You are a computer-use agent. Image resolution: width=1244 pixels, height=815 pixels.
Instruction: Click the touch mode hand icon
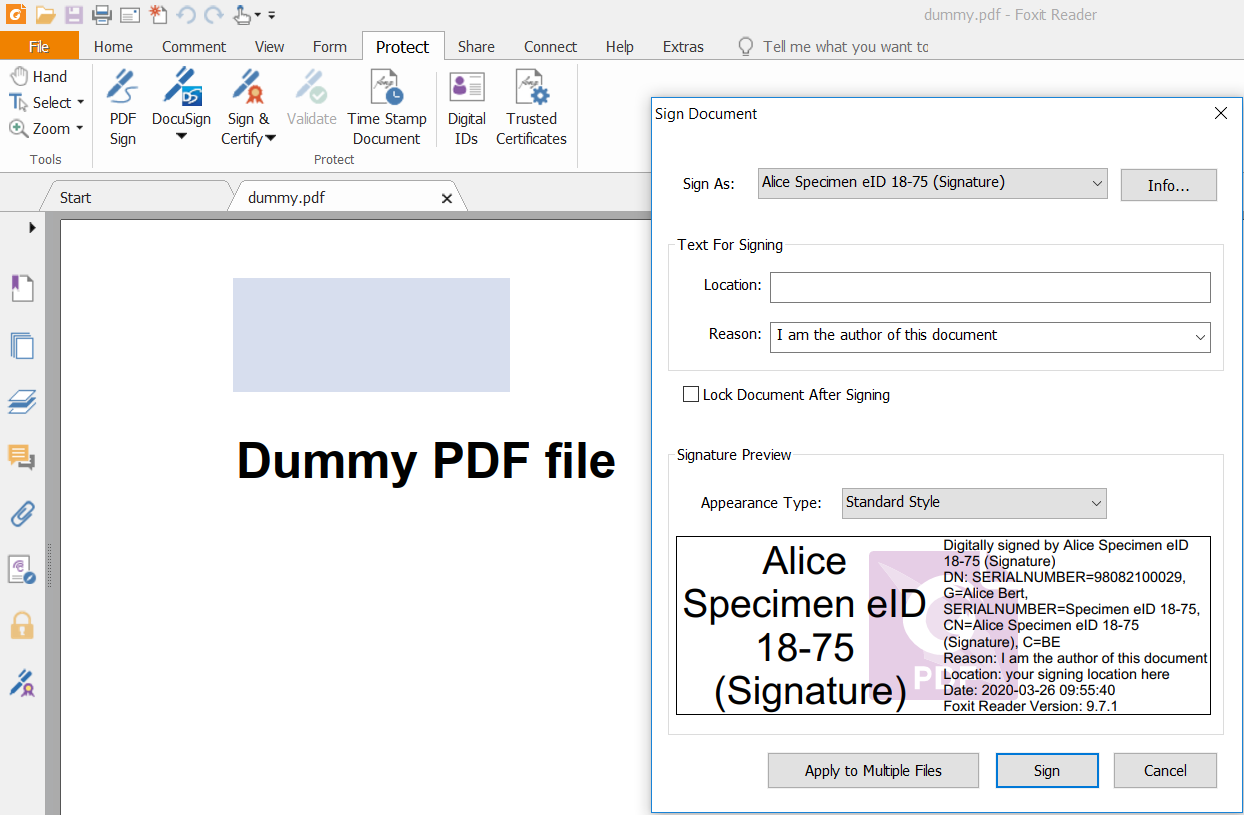point(242,14)
